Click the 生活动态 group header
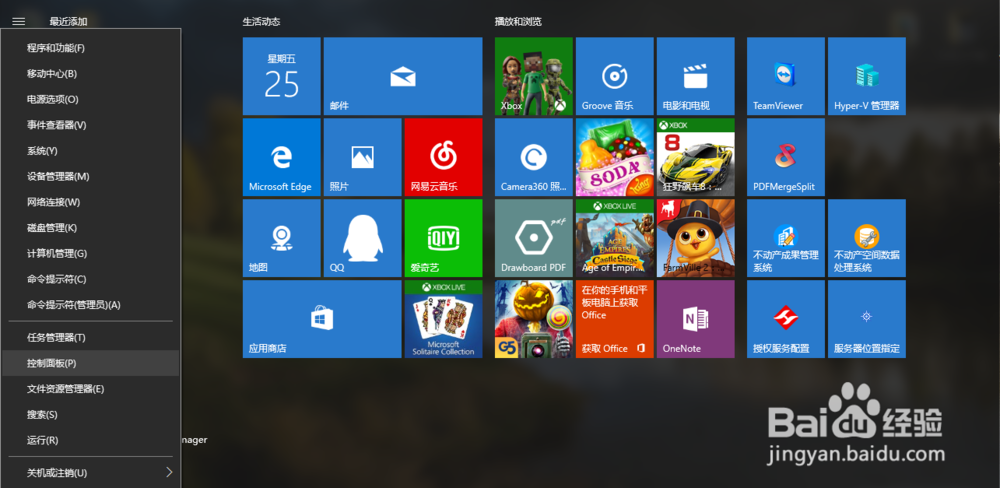Image resolution: width=1000 pixels, height=488 pixels. coord(261,22)
